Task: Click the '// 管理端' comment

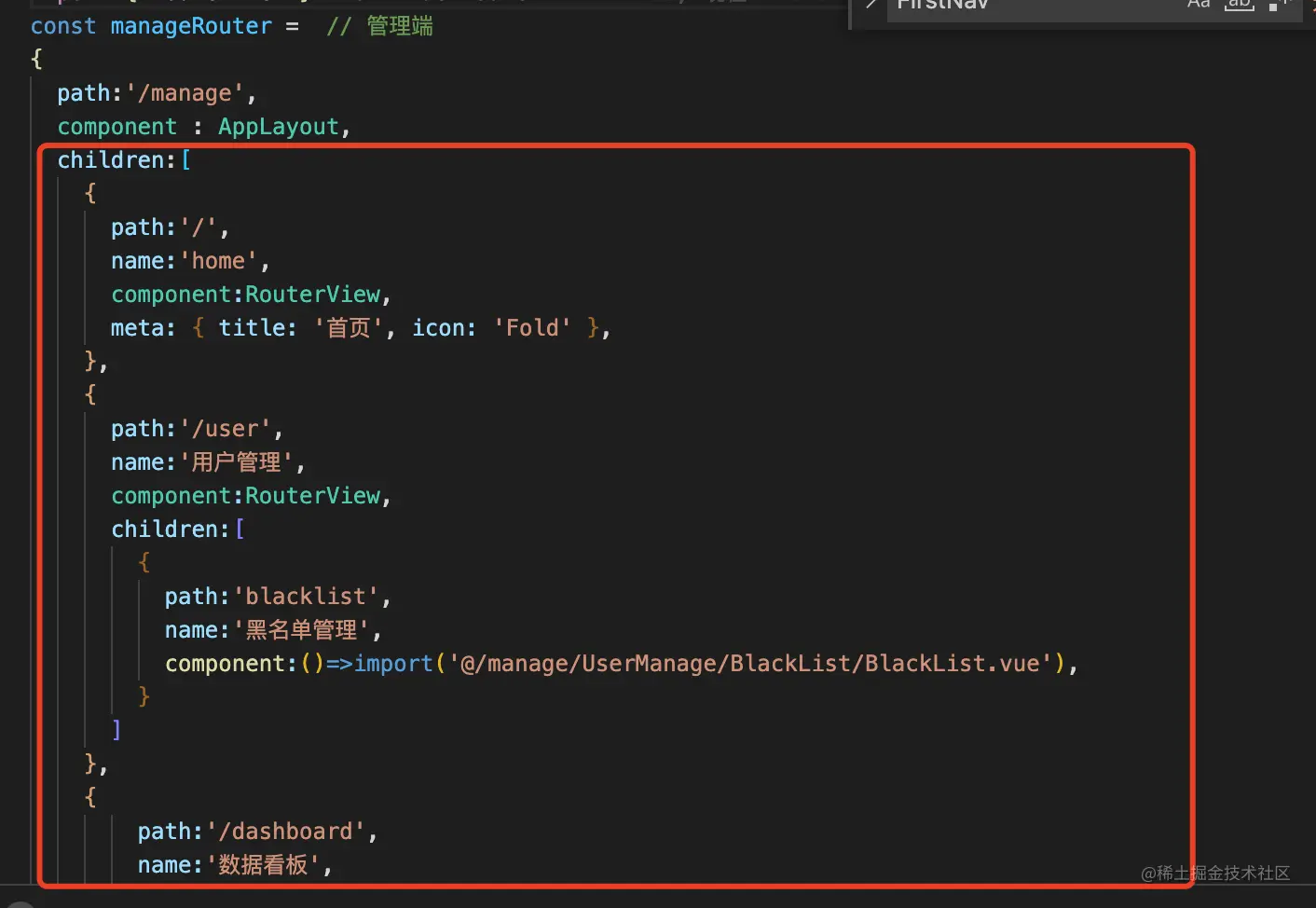Action: click(x=379, y=26)
